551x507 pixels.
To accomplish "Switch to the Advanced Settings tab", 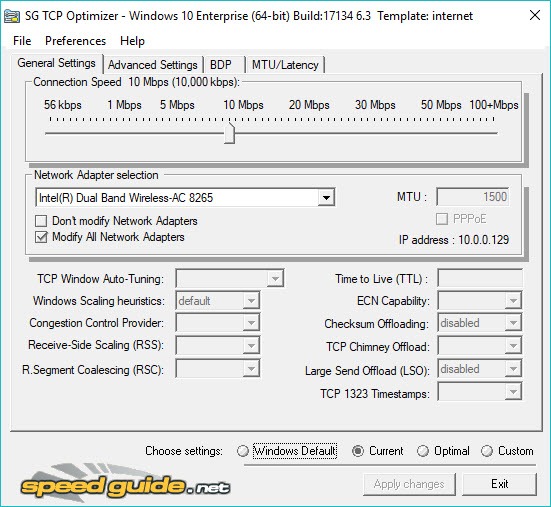I will coord(153,65).
